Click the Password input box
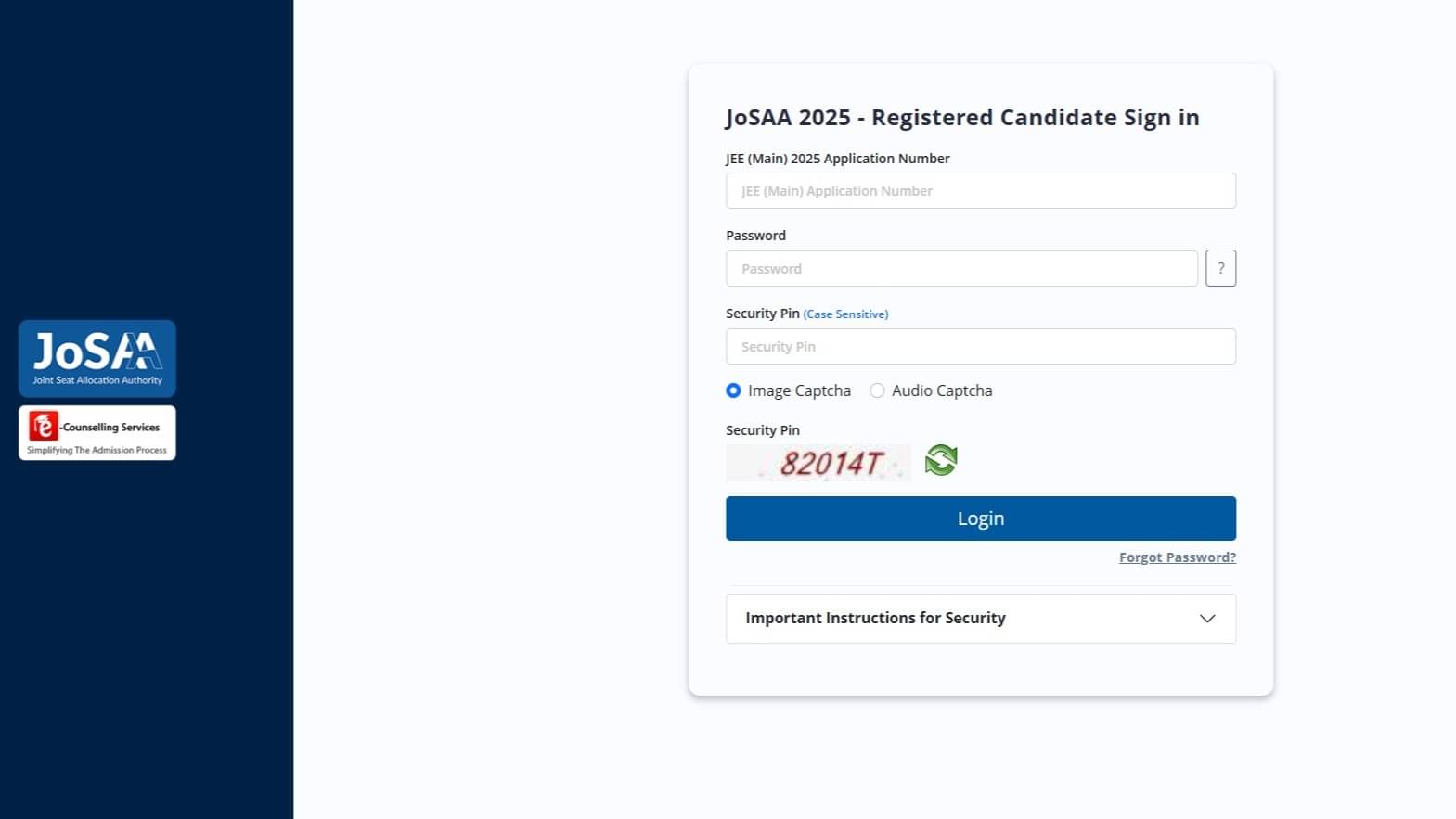The width and height of the screenshot is (1456, 819). [961, 268]
